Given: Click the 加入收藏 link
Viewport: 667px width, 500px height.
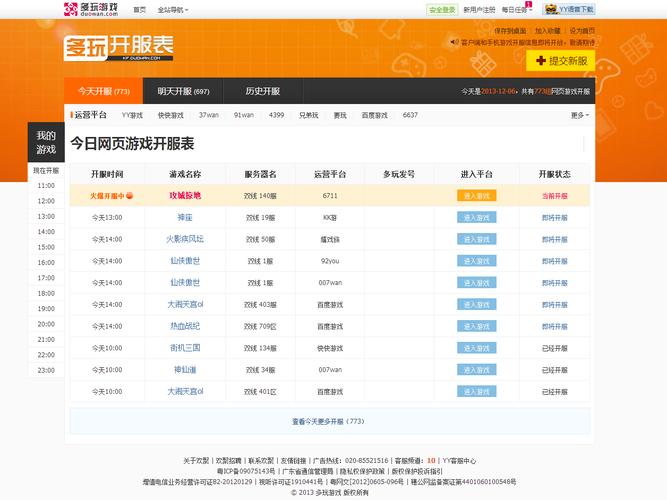Looking at the screenshot, I should [547, 31].
